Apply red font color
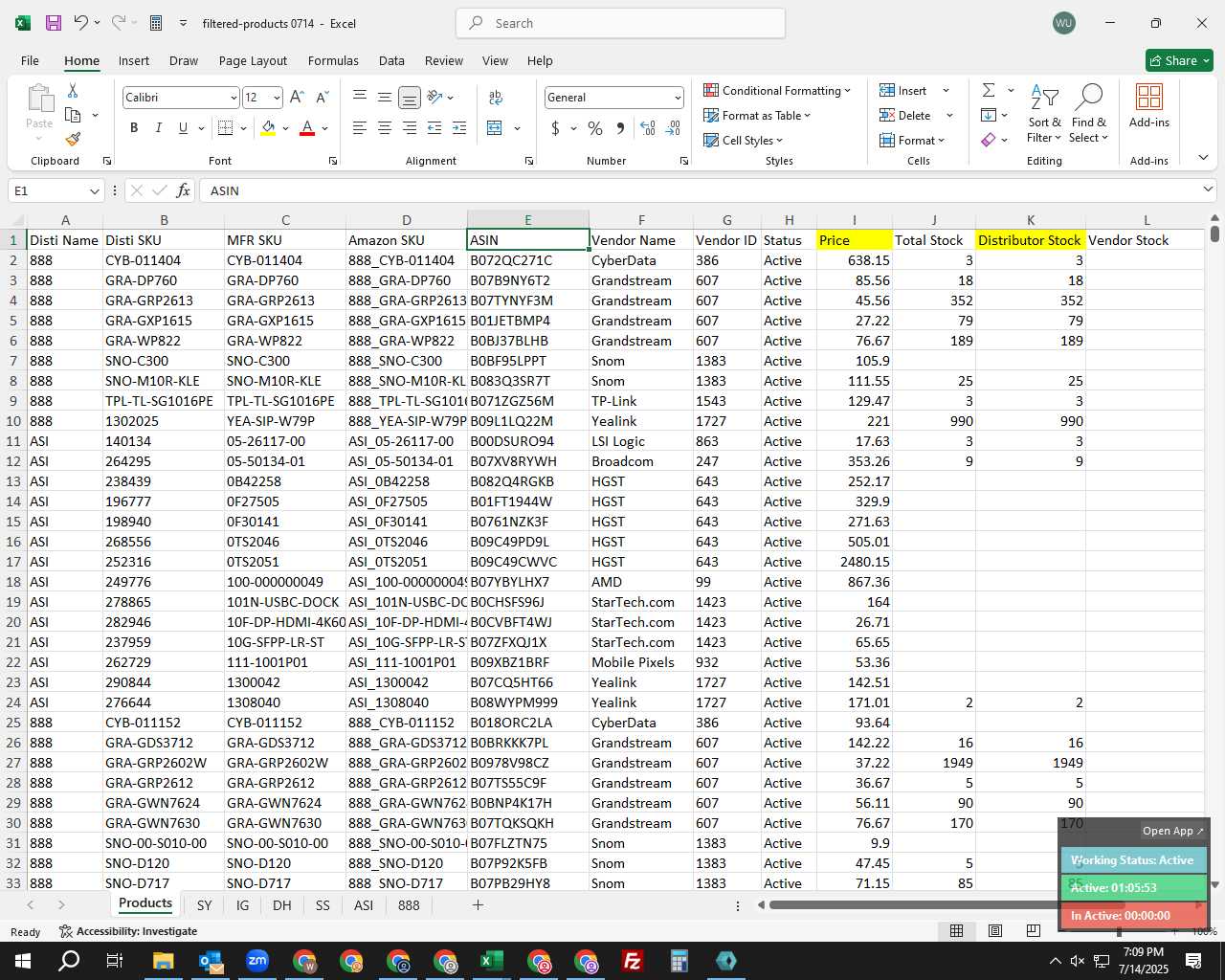 (x=307, y=128)
